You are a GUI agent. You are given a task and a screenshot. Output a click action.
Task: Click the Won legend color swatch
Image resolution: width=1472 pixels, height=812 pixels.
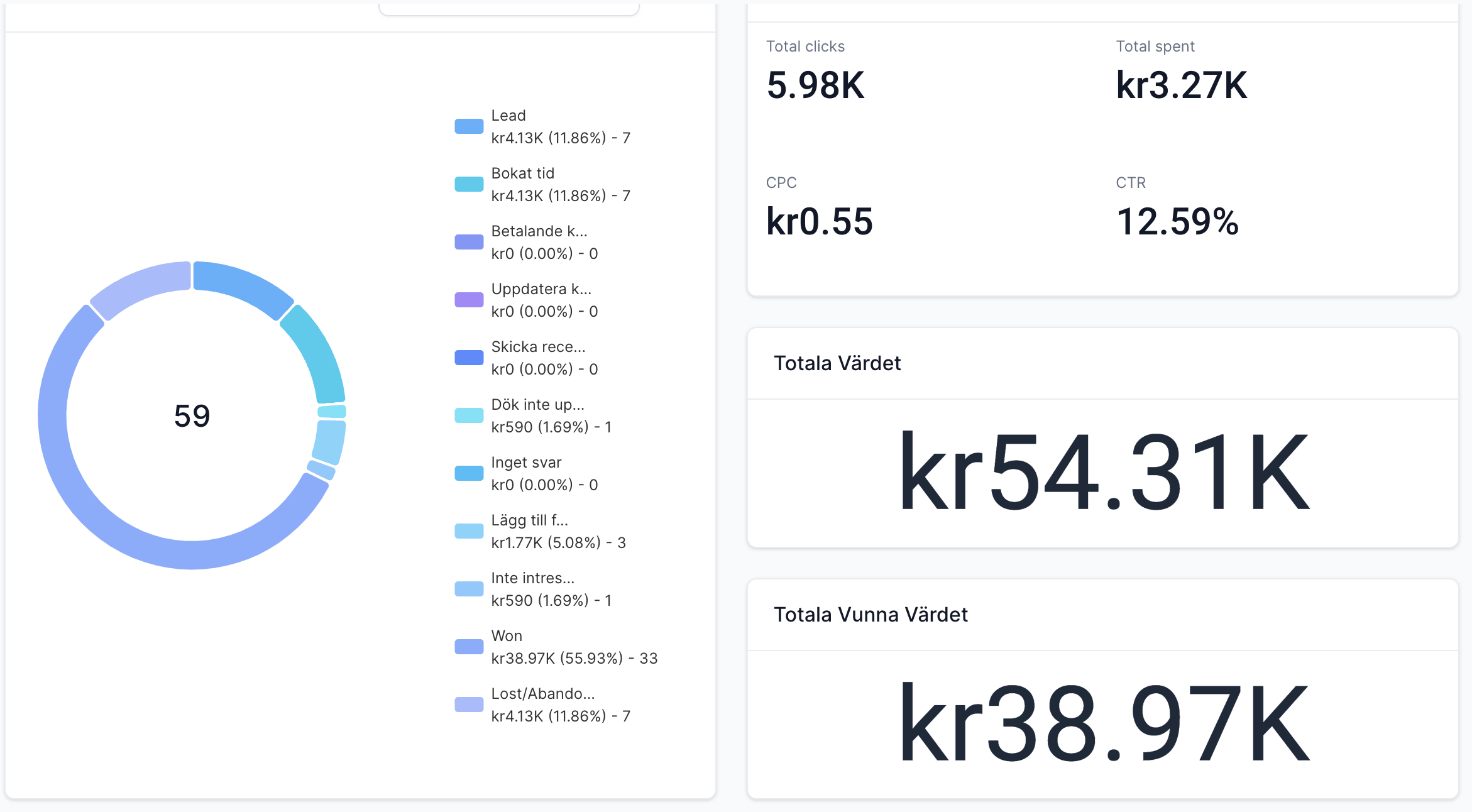tap(469, 647)
